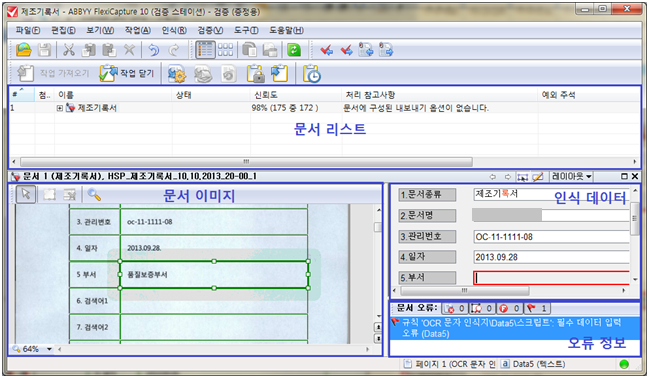Screen dimensions: 649x378
Task: Open the 도구(T) menu
Action: click(246, 30)
